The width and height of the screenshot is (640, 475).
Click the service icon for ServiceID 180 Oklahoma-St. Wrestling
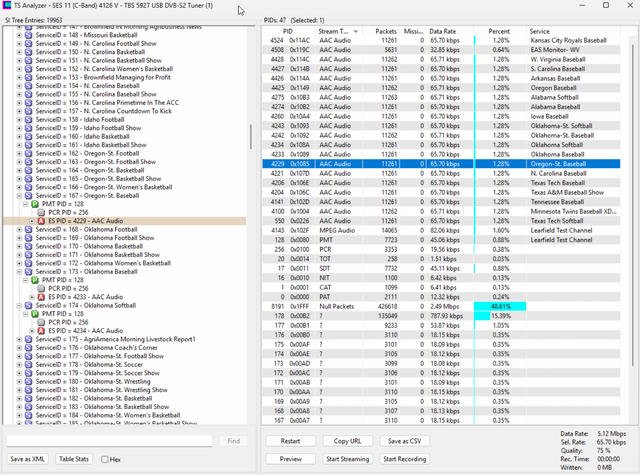[29, 382]
